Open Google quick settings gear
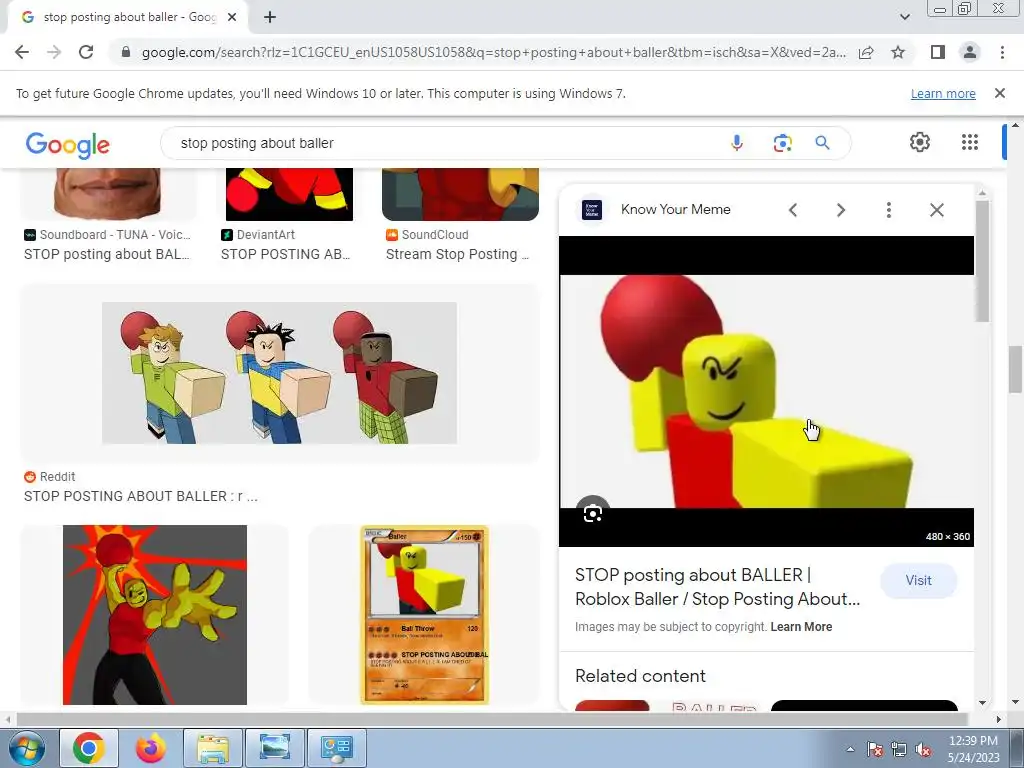1024x768 pixels. tap(920, 142)
